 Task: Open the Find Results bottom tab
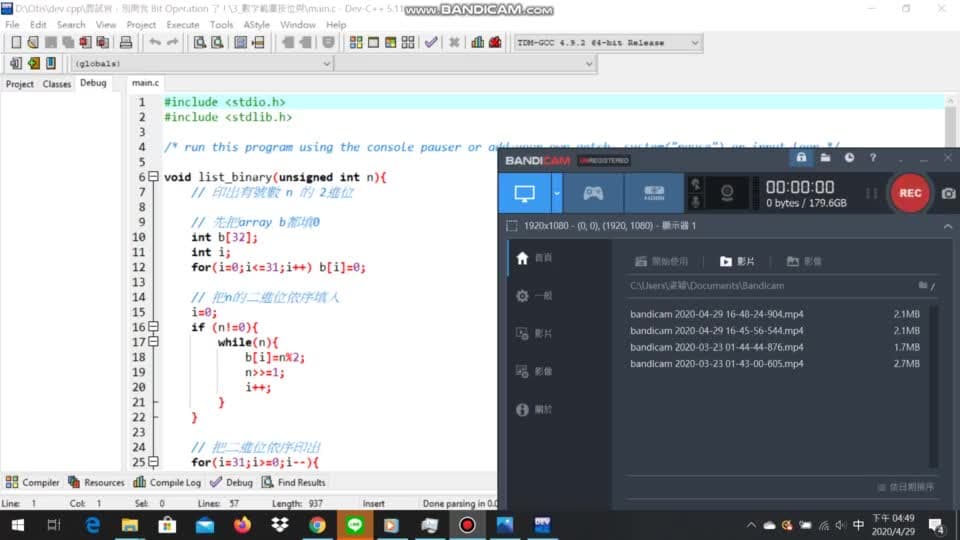coord(294,482)
